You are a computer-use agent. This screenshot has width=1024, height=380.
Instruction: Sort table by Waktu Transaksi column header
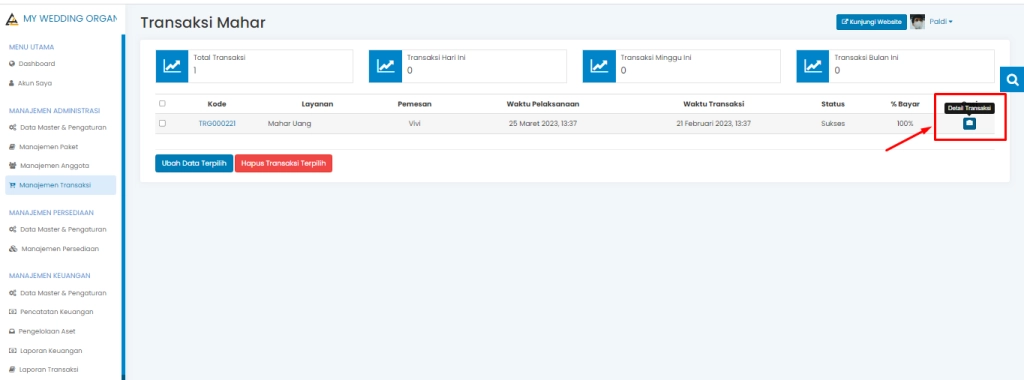pyautogui.click(x=713, y=104)
